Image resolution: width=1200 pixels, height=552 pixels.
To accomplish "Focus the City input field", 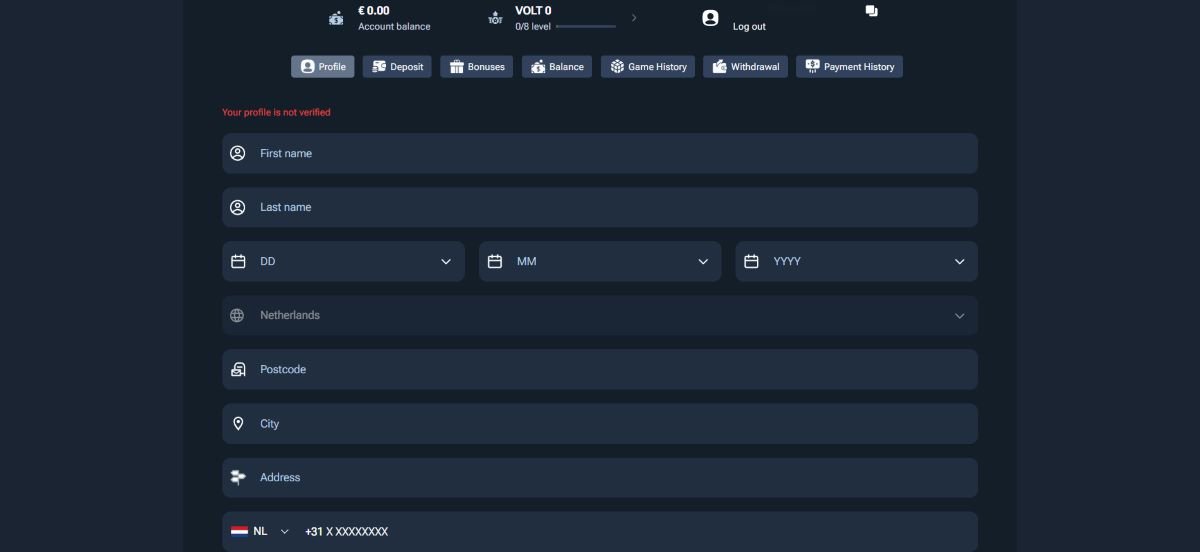I will 600,423.
